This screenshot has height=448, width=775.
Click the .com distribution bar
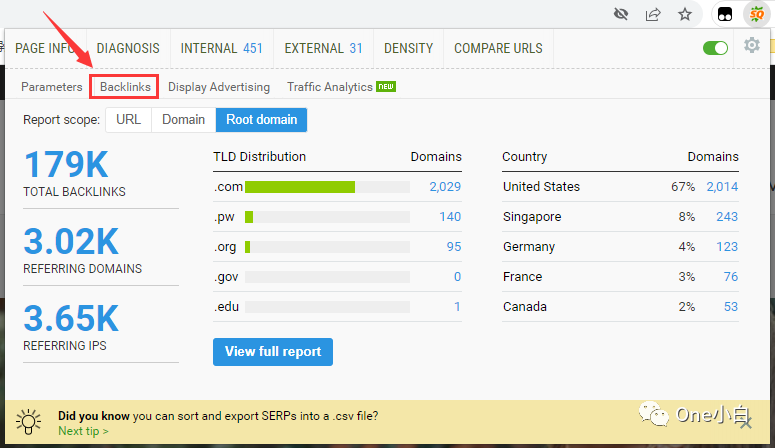pyautogui.click(x=327, y=187)
